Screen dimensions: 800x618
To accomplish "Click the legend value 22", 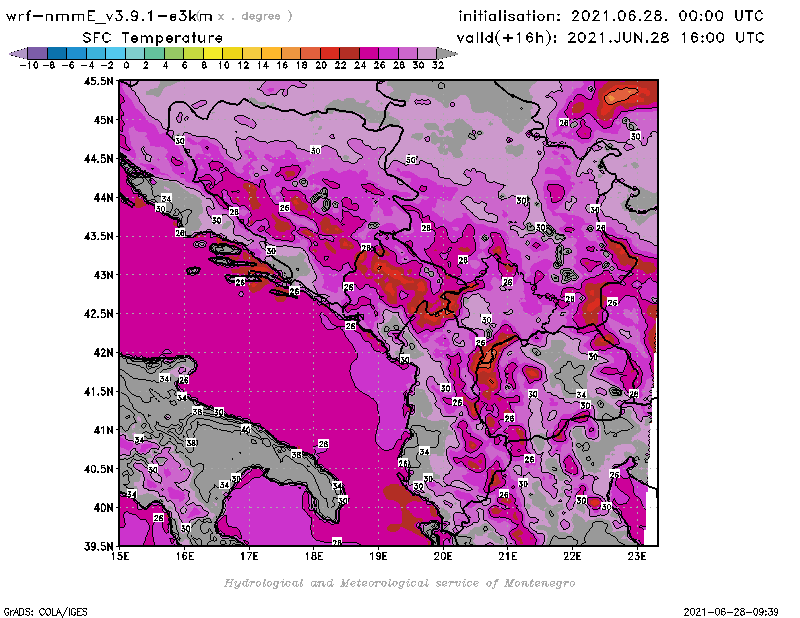I will pyautogui.click(x=340, y=65).
